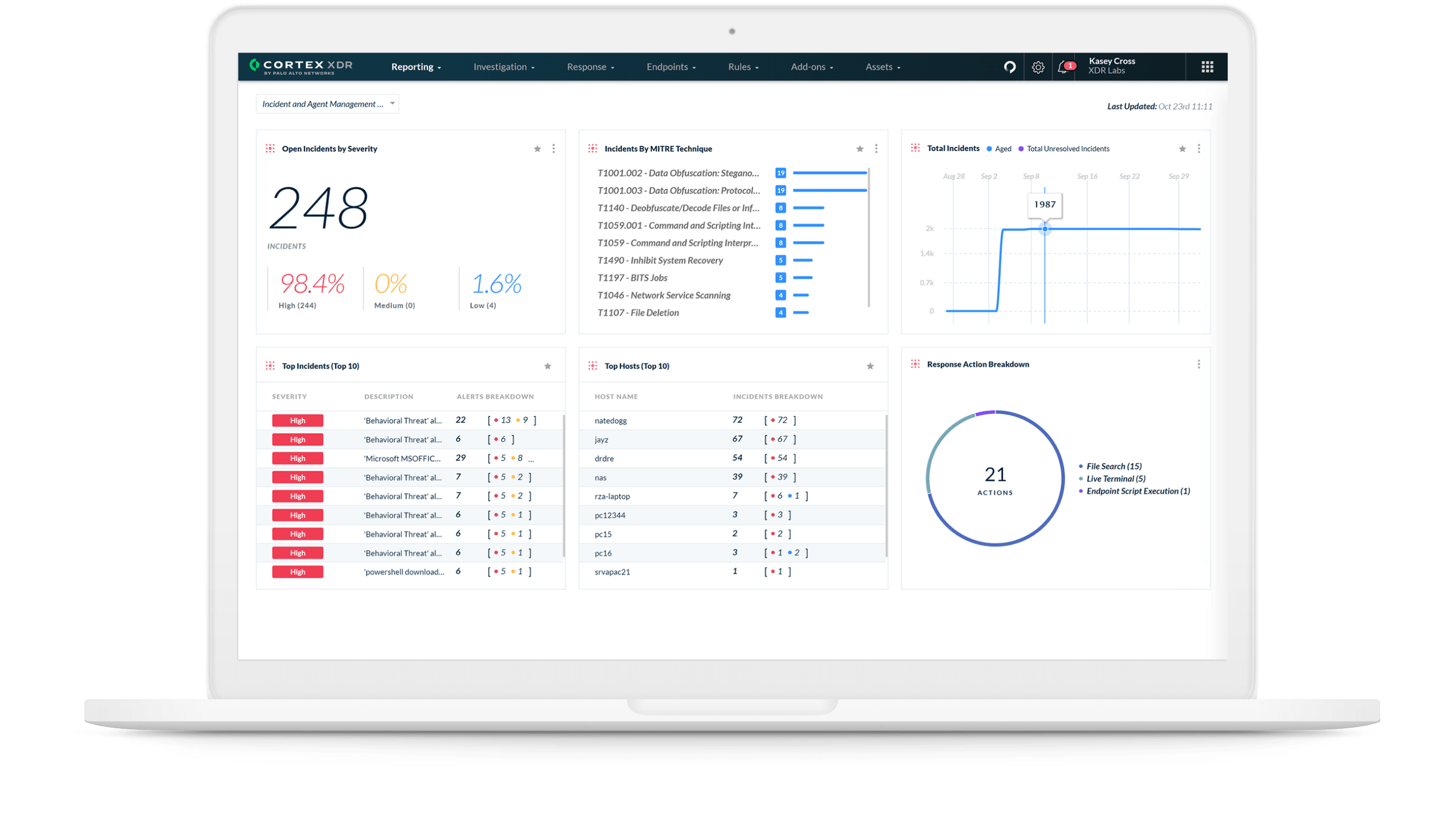Open the settings gear in the top bar

coord(1038,67)
